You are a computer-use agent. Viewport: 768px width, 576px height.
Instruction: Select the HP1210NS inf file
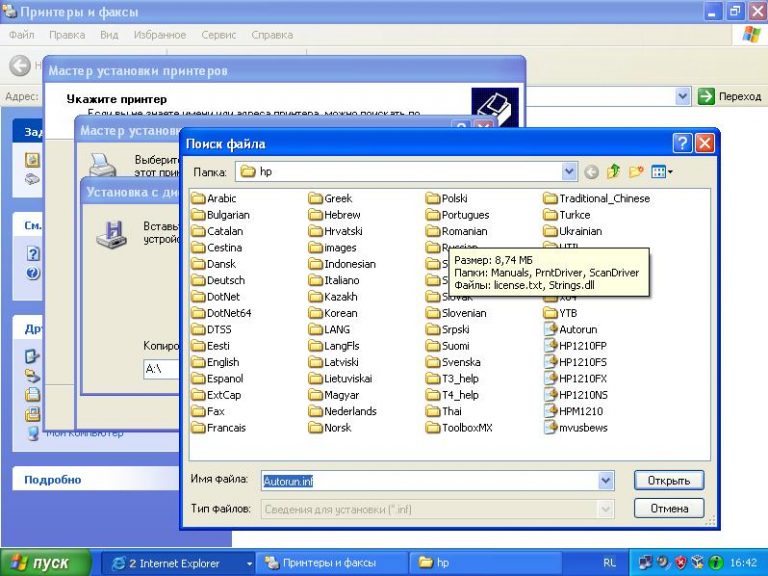pos(576,395)
